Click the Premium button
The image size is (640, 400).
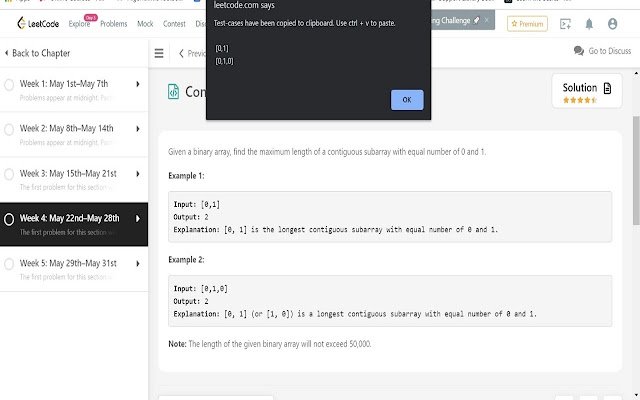point(527,24)
